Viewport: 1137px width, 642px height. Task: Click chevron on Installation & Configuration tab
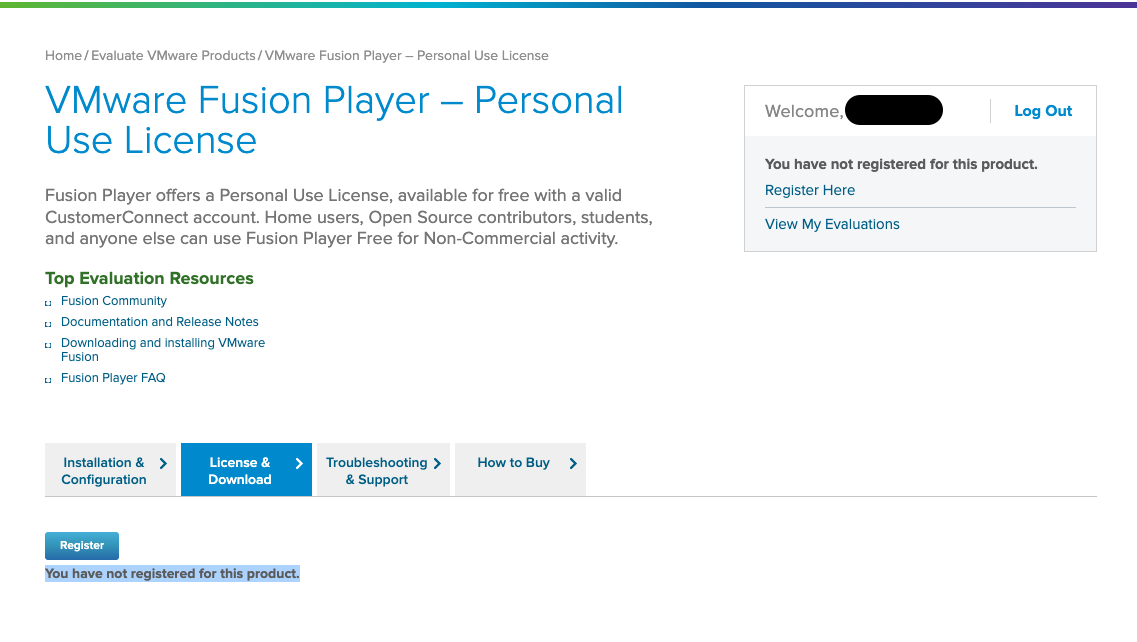point(163,464)
